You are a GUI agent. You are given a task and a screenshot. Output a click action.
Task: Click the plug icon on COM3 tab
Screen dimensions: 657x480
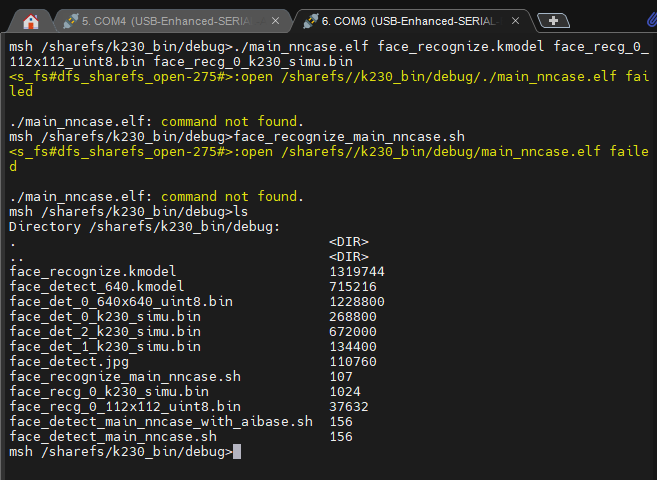(310, 21)
